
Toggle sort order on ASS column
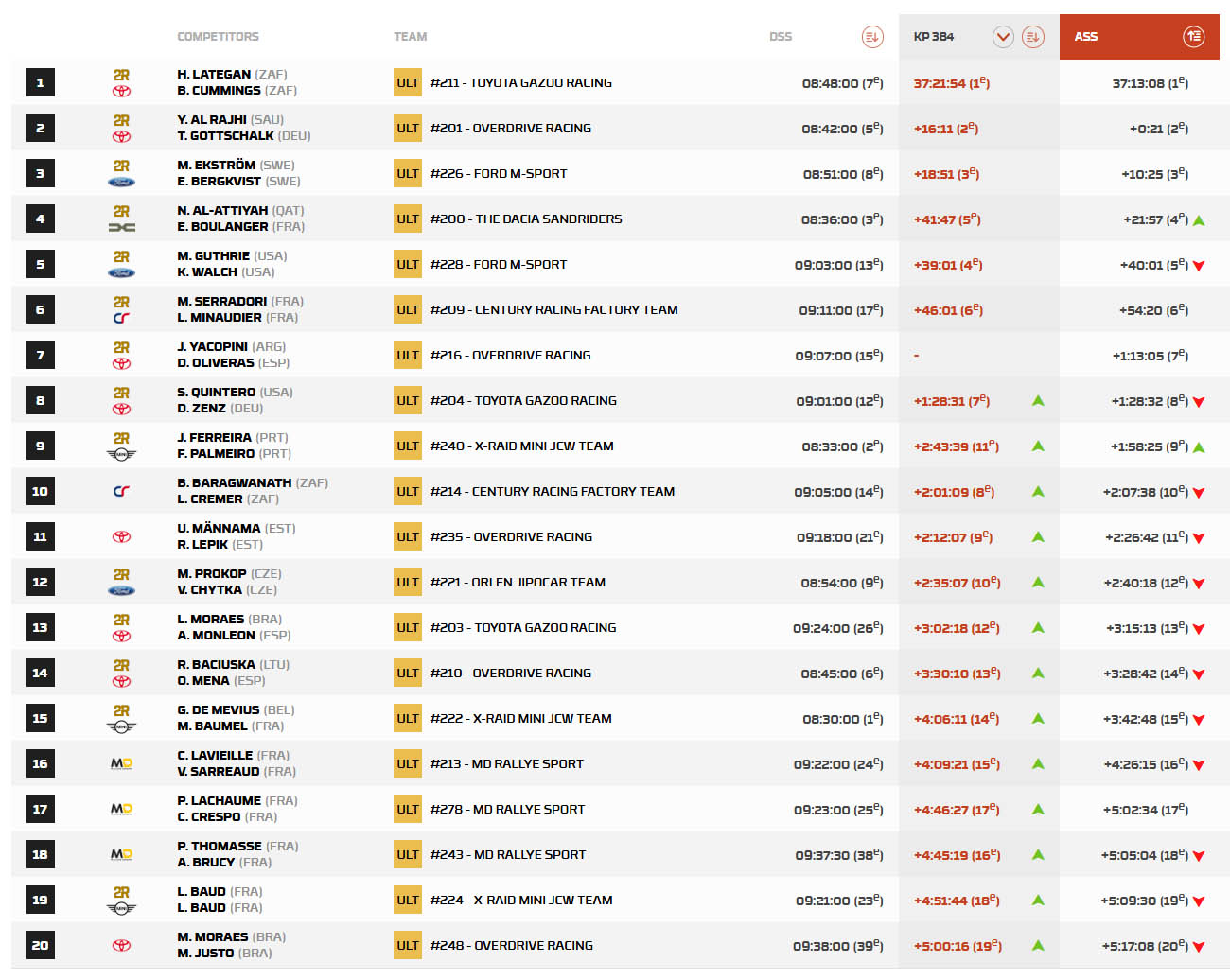click(x=1193, y=37)
